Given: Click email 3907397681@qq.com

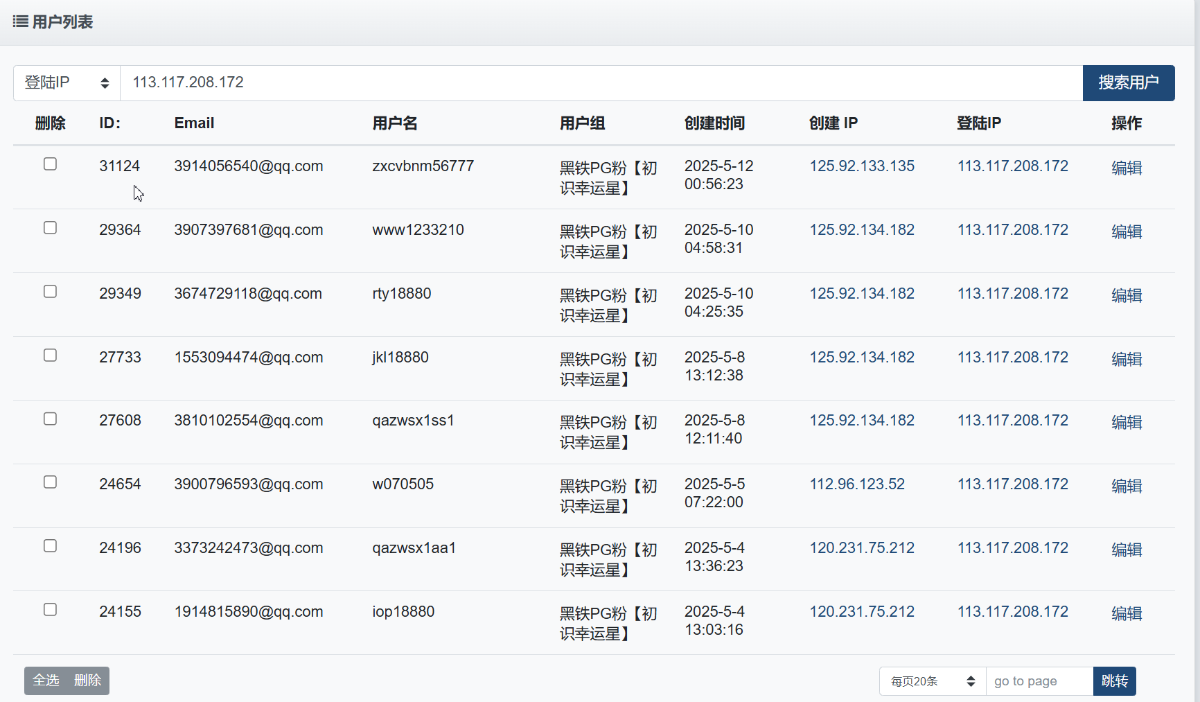Looking at the screenshot, I should tap(248, 230).
